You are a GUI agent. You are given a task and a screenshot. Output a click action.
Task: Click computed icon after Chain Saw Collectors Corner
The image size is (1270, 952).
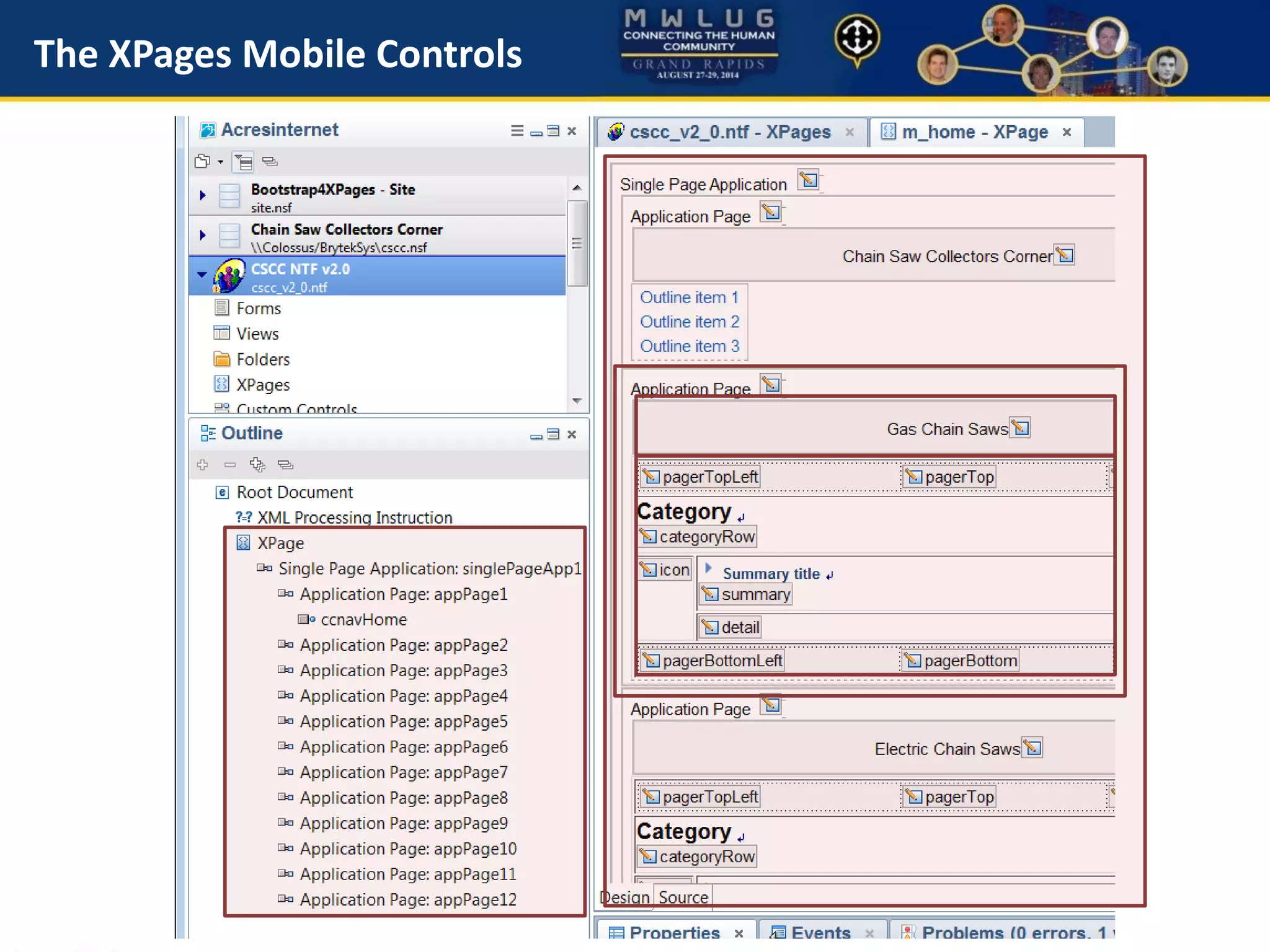(1065, 255)
